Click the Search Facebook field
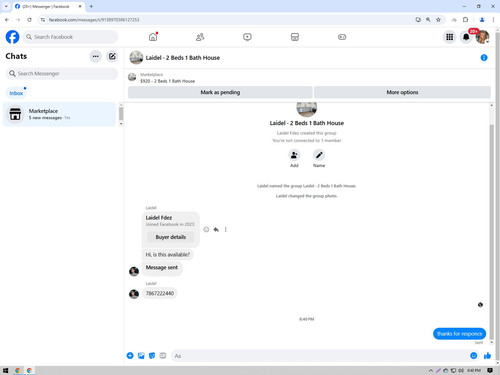500x375 pixels. tap(70, 37)
